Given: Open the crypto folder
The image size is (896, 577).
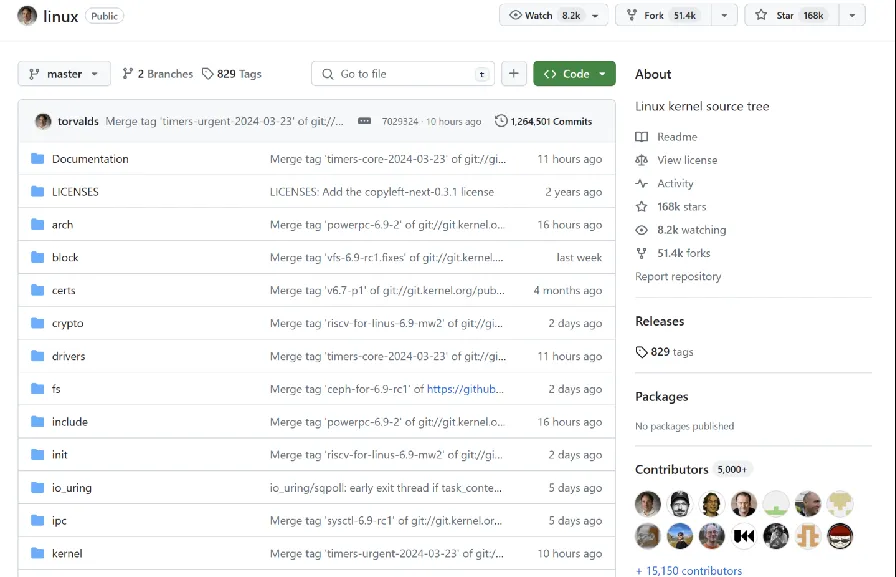Looking at the screenshot, I should pos(67,323).
